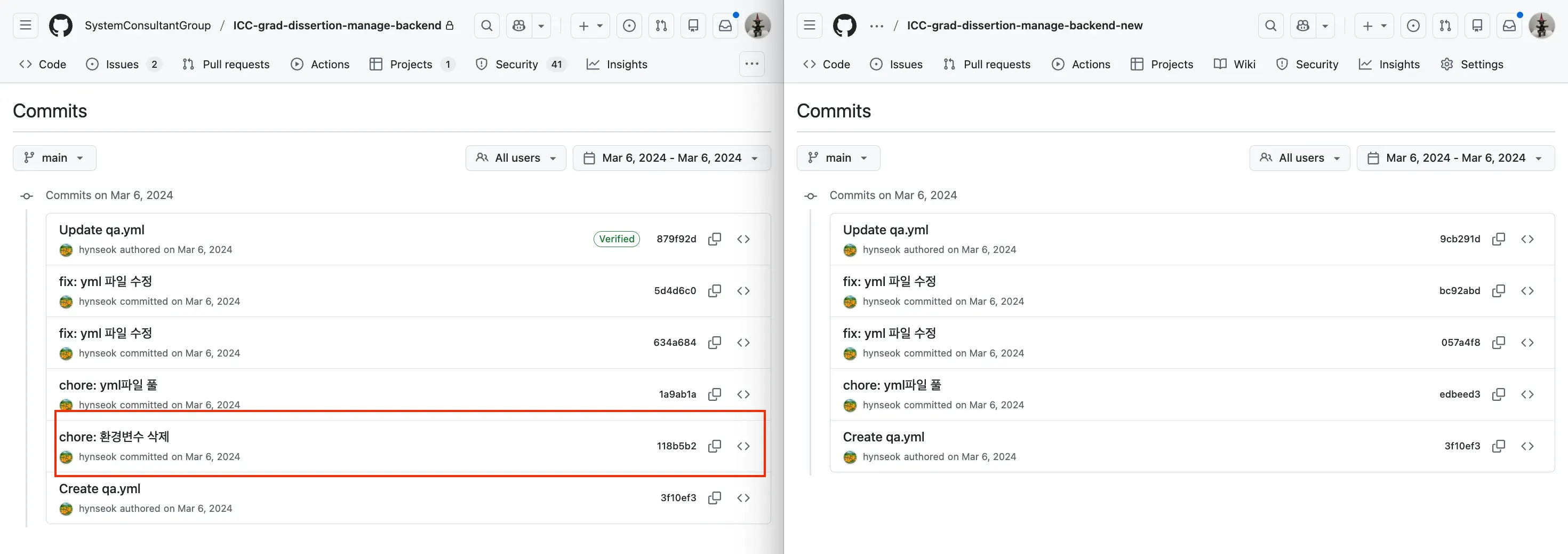Open the date range picker in left window
This screenshot has height=554, width=1568.
click(671, 158)
